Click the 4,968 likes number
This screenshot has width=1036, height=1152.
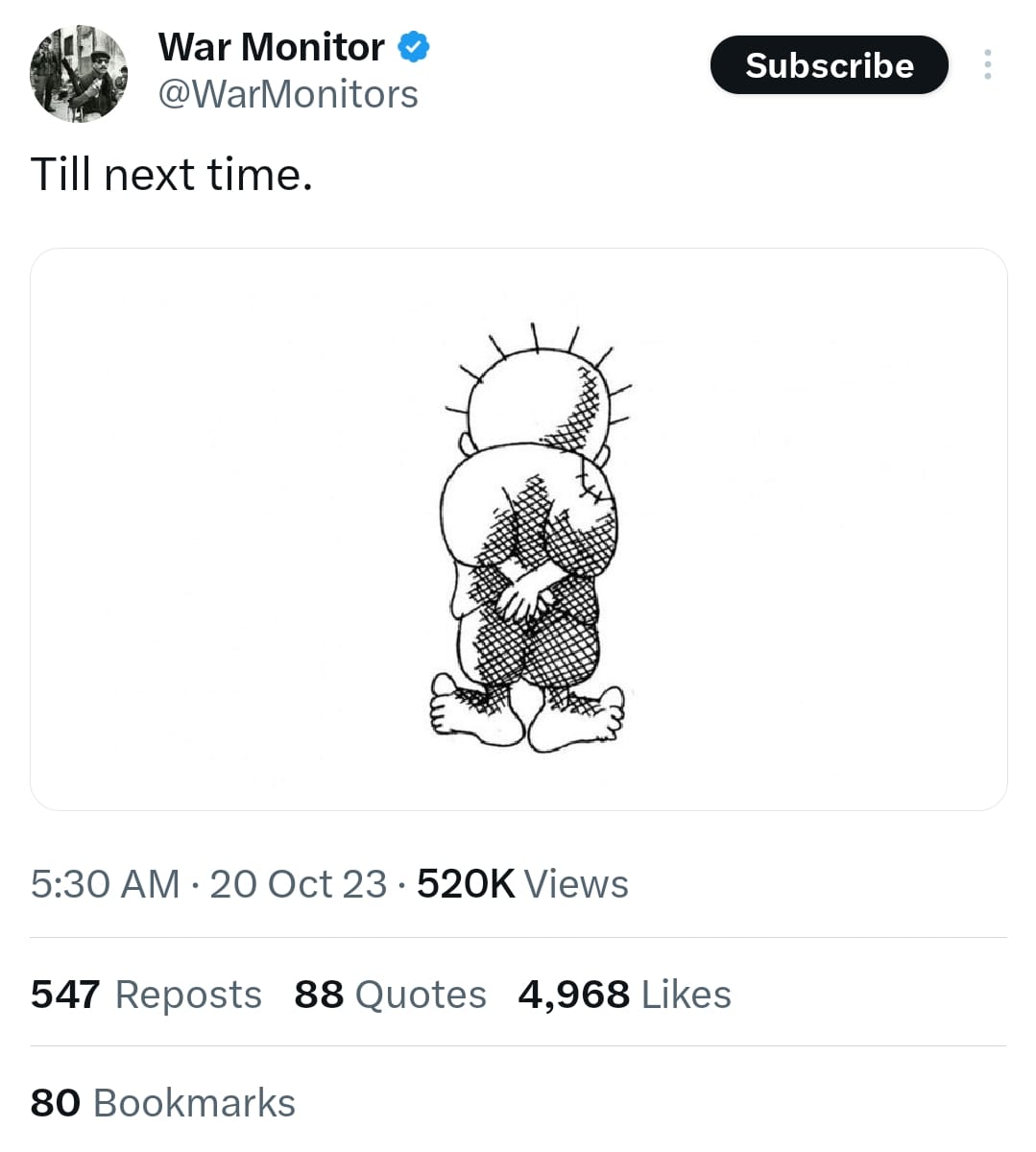coord(573,995)
